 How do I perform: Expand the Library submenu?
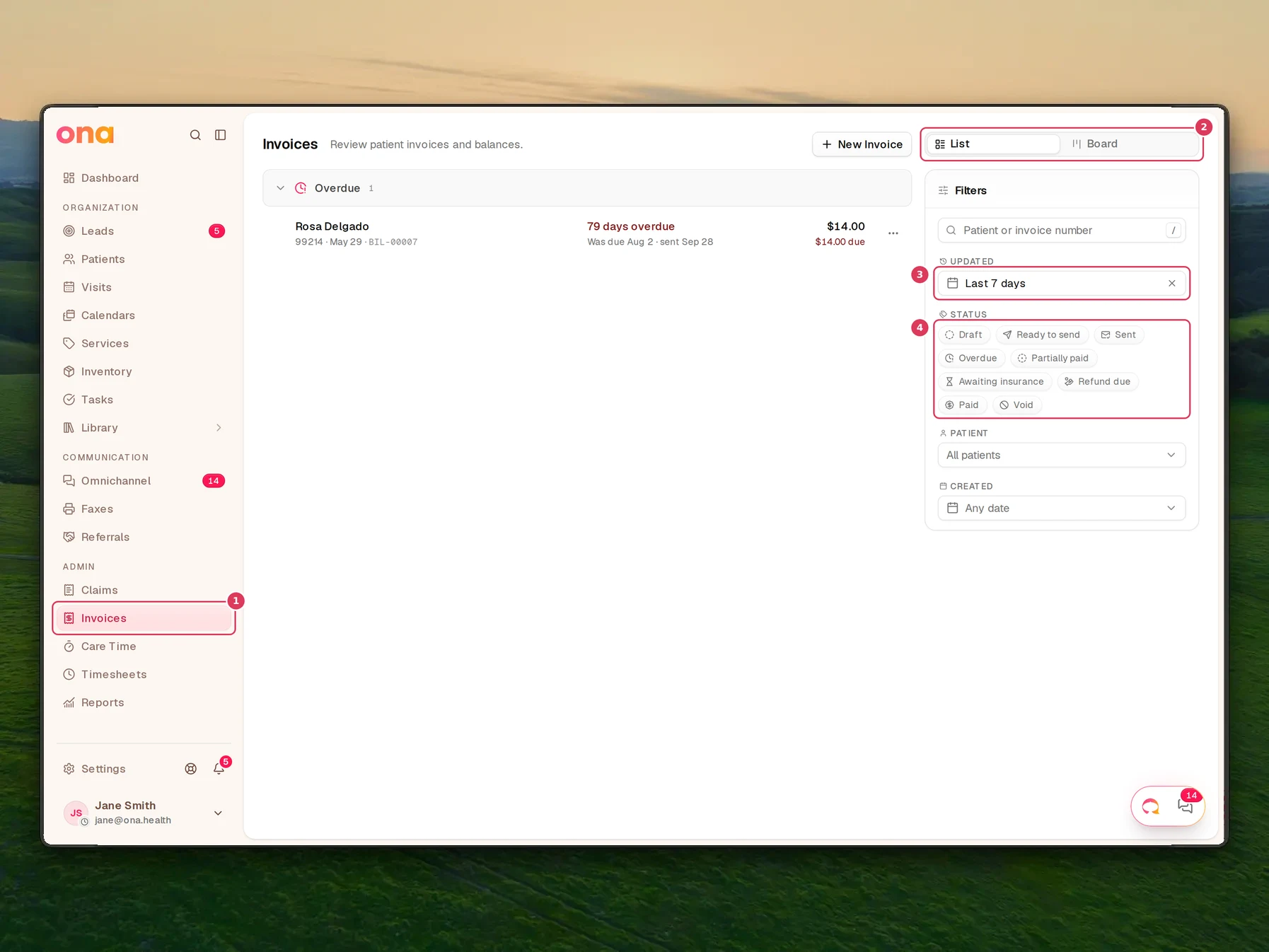219,428
